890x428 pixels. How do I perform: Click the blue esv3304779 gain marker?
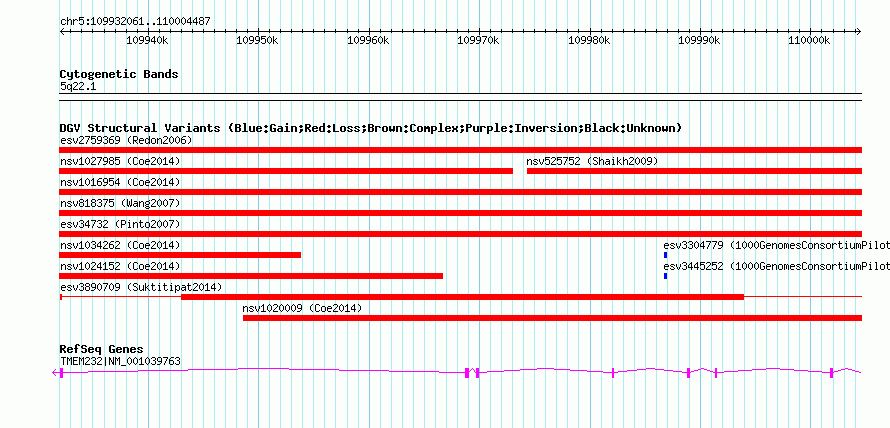pyautogui.click(x=665, y=255)
